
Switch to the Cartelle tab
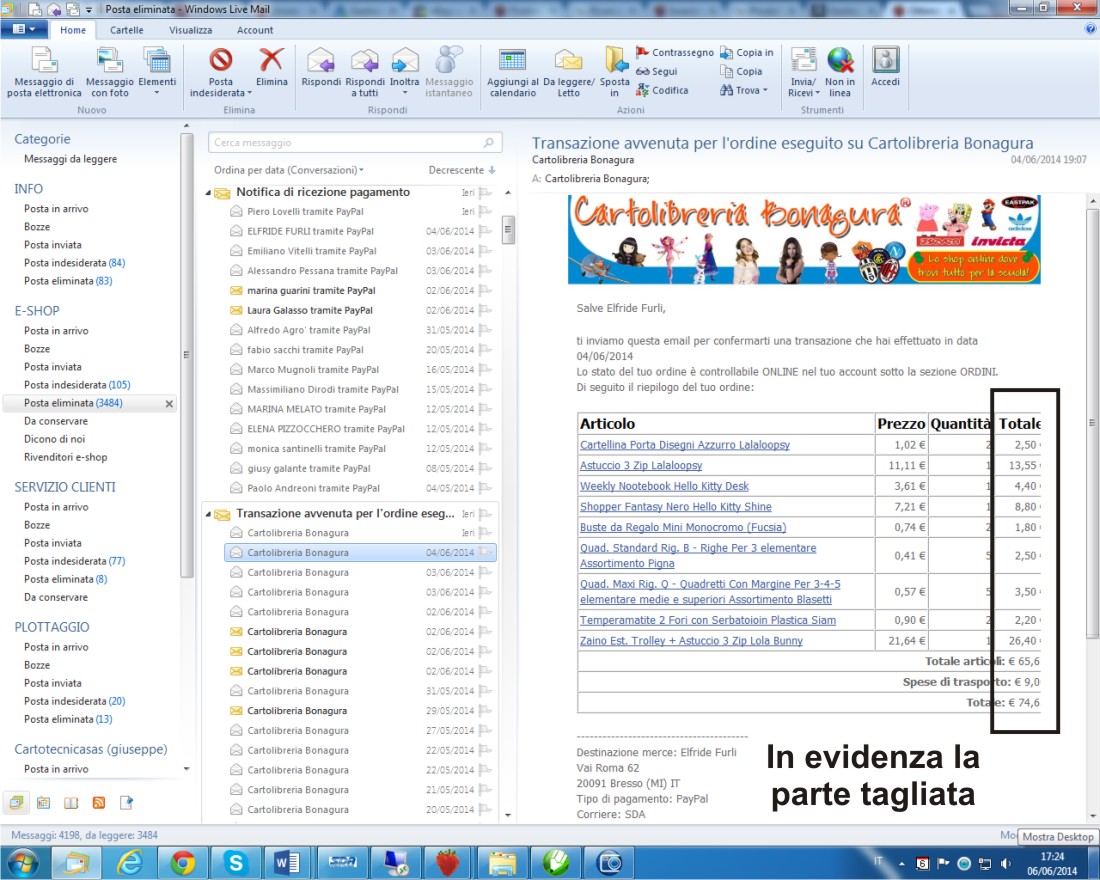pyautogui.click(x=126, y=30)
